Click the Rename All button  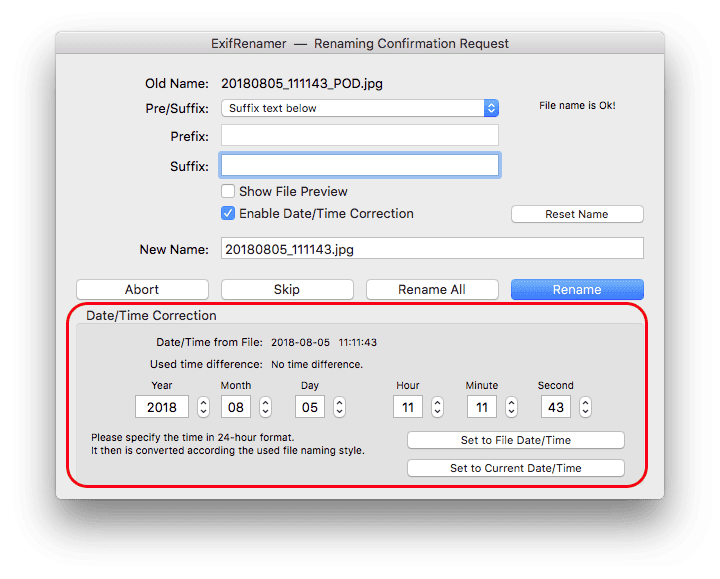[432, 290]
